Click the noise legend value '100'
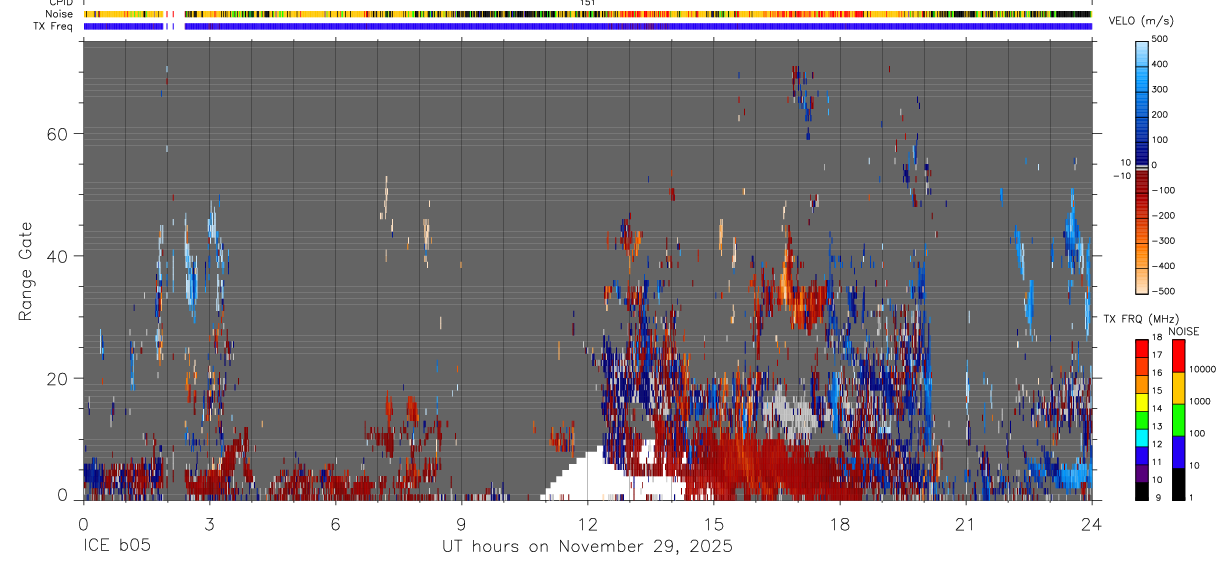This screenshot has width=1228, height=567. click(x=1198, y=433)
